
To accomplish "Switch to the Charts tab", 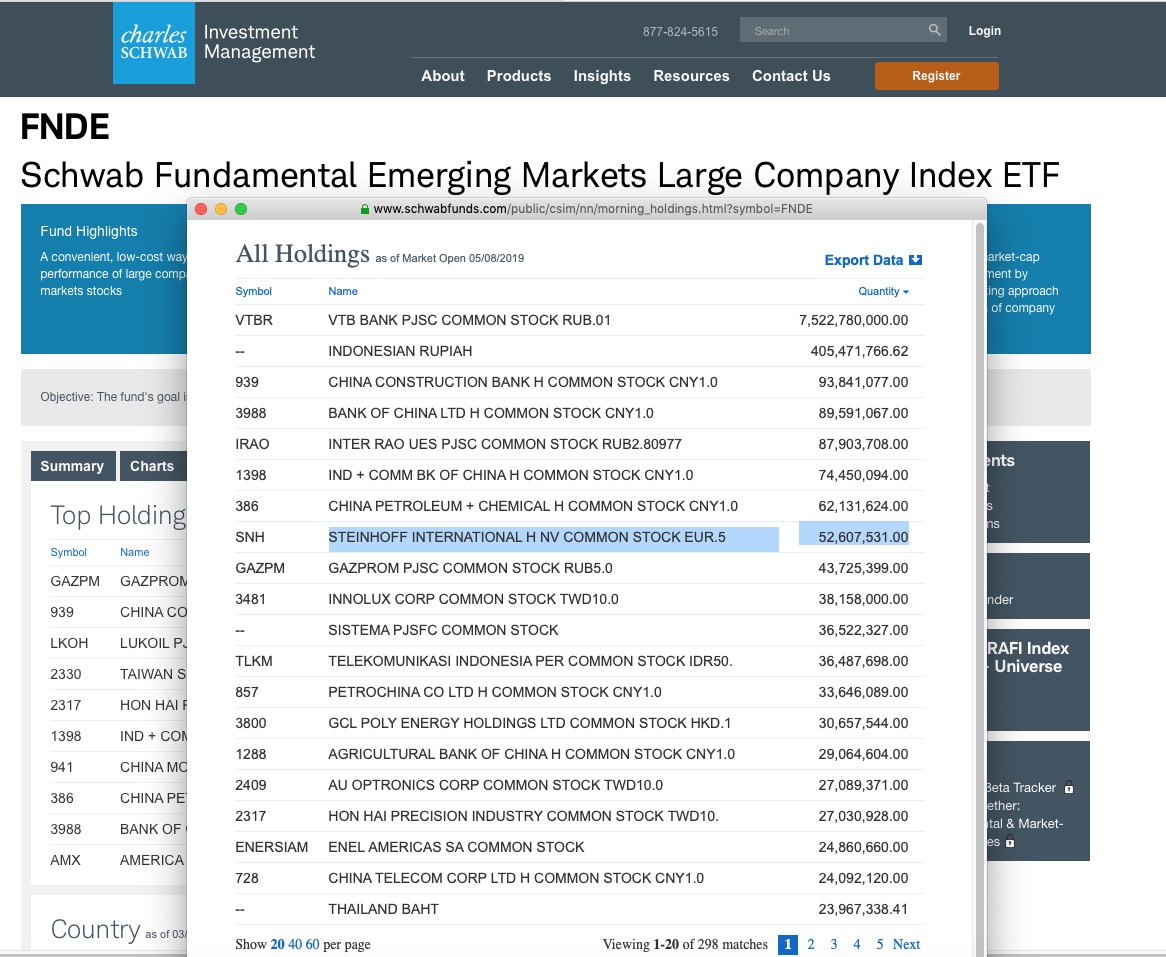I will tap(152, 466).
